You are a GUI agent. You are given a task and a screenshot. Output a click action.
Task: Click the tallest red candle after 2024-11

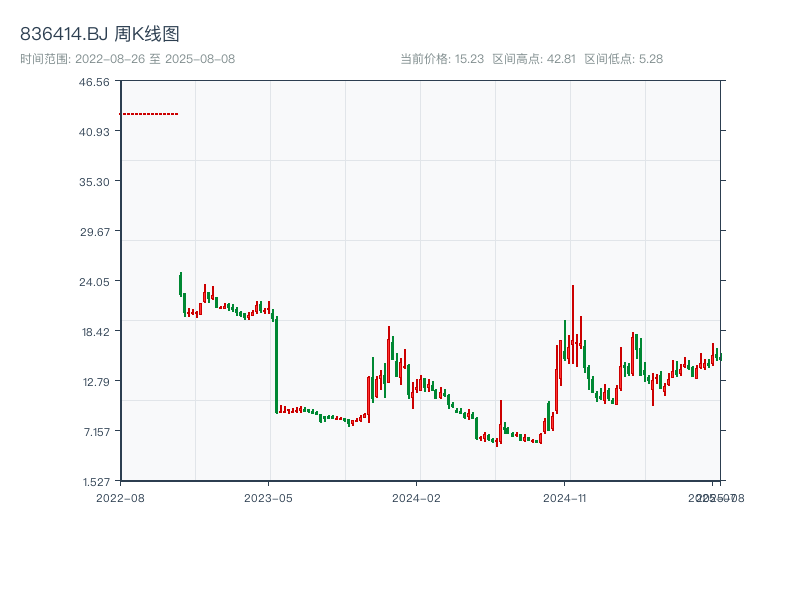tap(573, 324)
